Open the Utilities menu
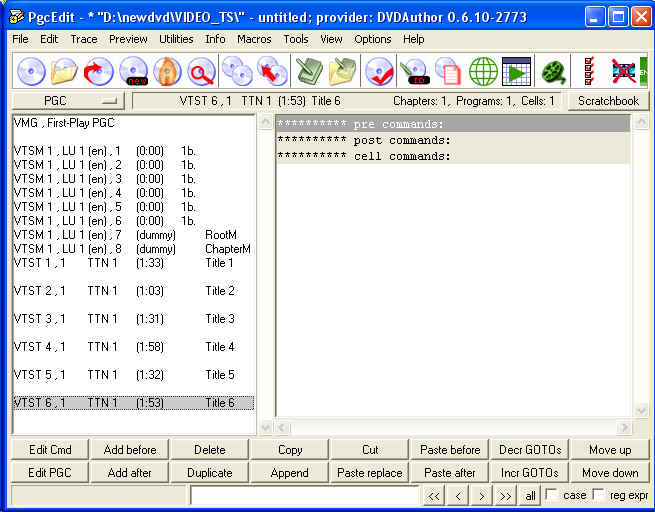The height and width of the screenshot is (512, 655). coord(176,39)
